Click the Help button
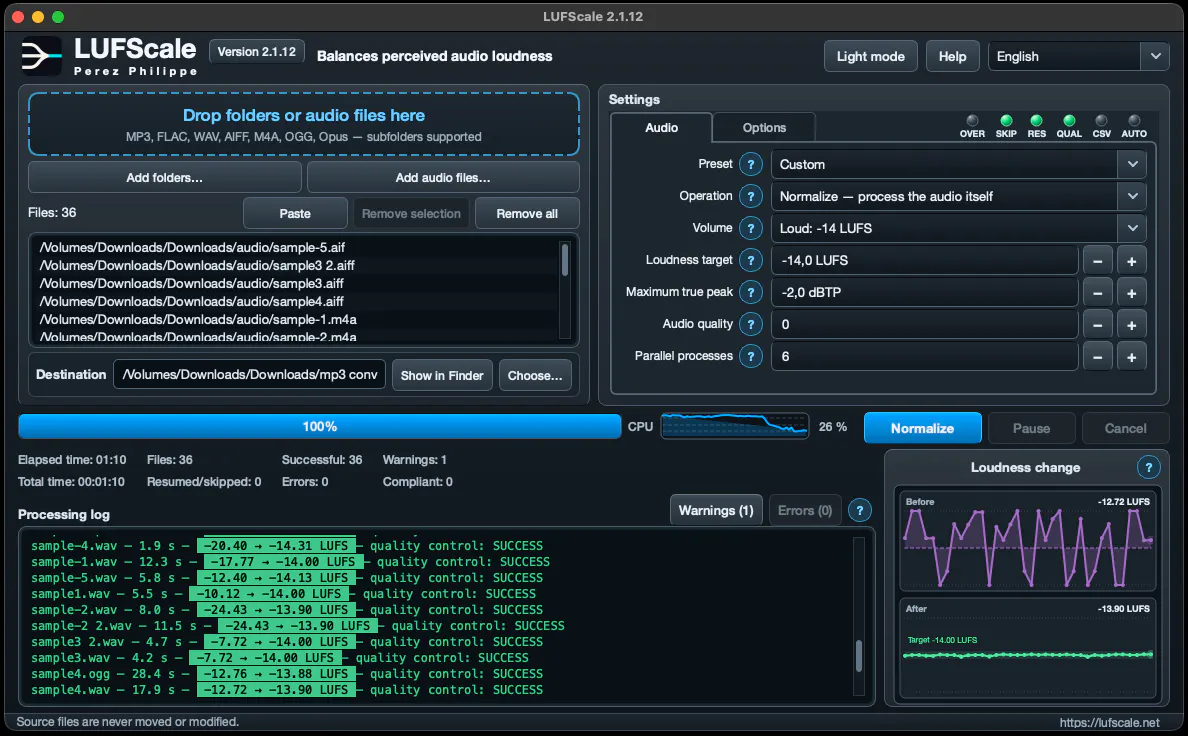This screenshot has width=1188, height=736. pos(952,57)
